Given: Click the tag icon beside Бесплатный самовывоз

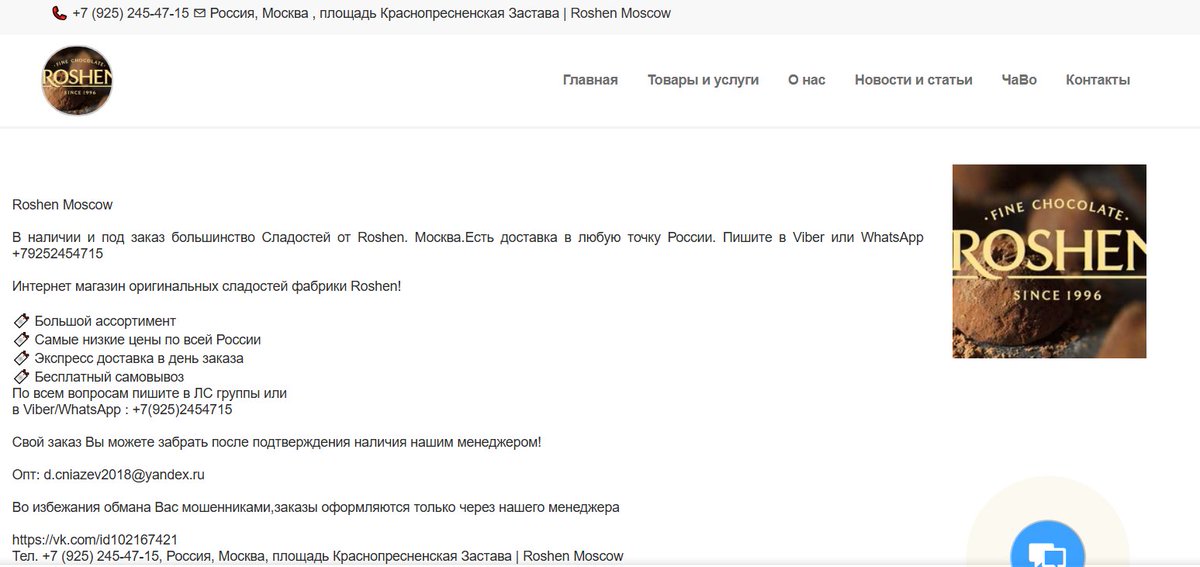Looking at the screenshot, I should 21,377.
